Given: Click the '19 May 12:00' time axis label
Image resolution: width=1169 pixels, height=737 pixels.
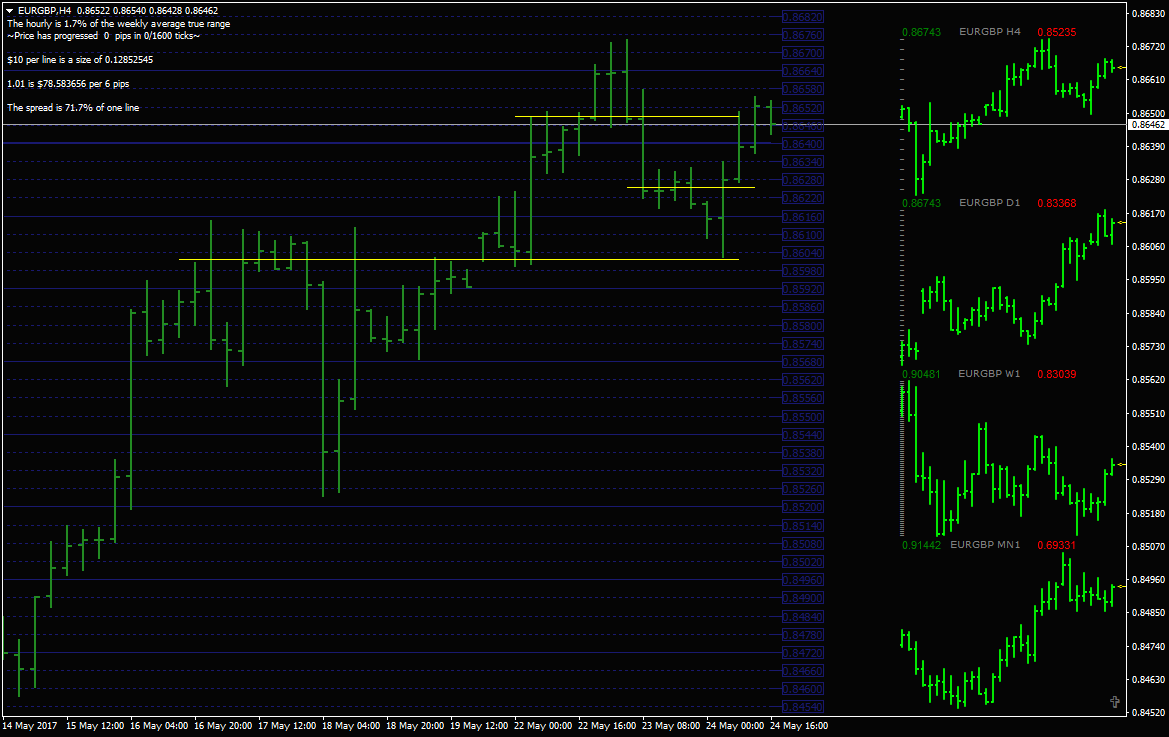Looking at the screenshot, I should pos(479,726).
